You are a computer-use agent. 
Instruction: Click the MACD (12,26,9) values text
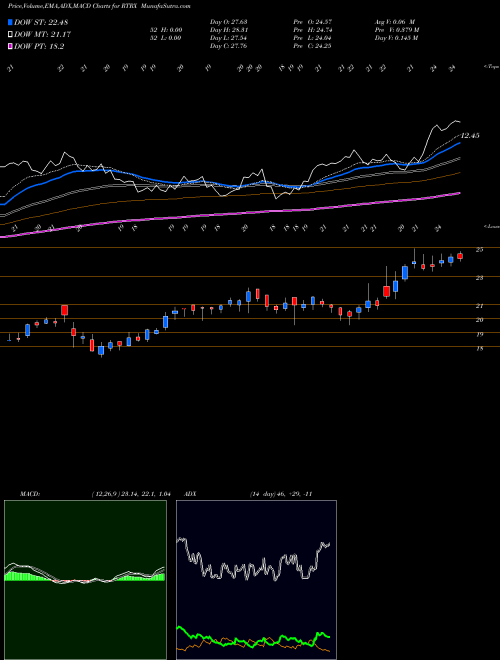tap(130, 494)
